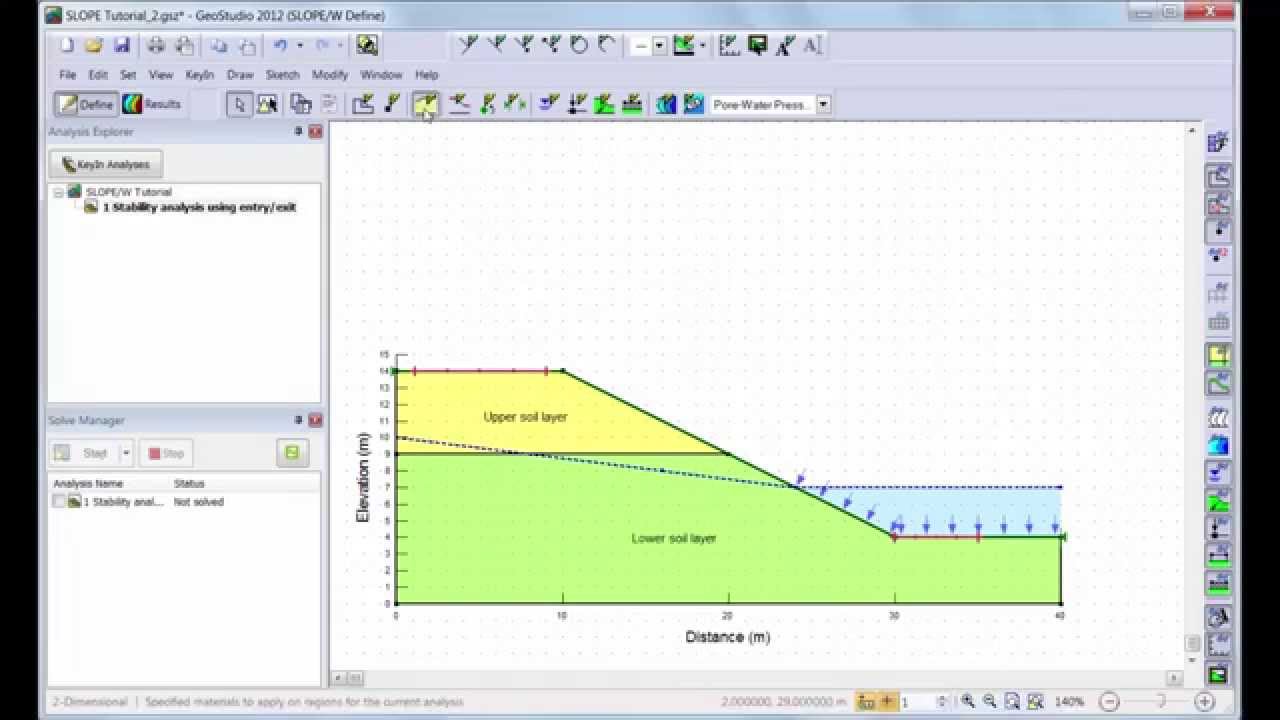
Task: Click the 'Upper soil layer' label on the canvas
Action: click(x=525, y=417)
